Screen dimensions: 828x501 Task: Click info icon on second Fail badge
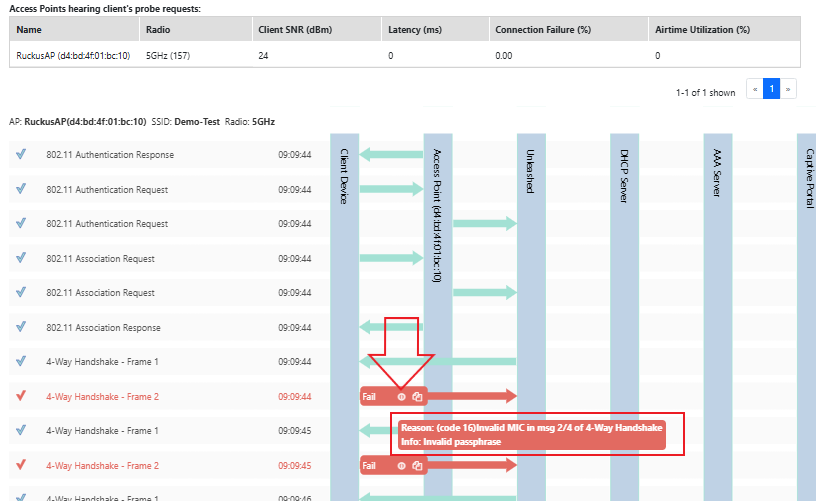coord(401,466)
